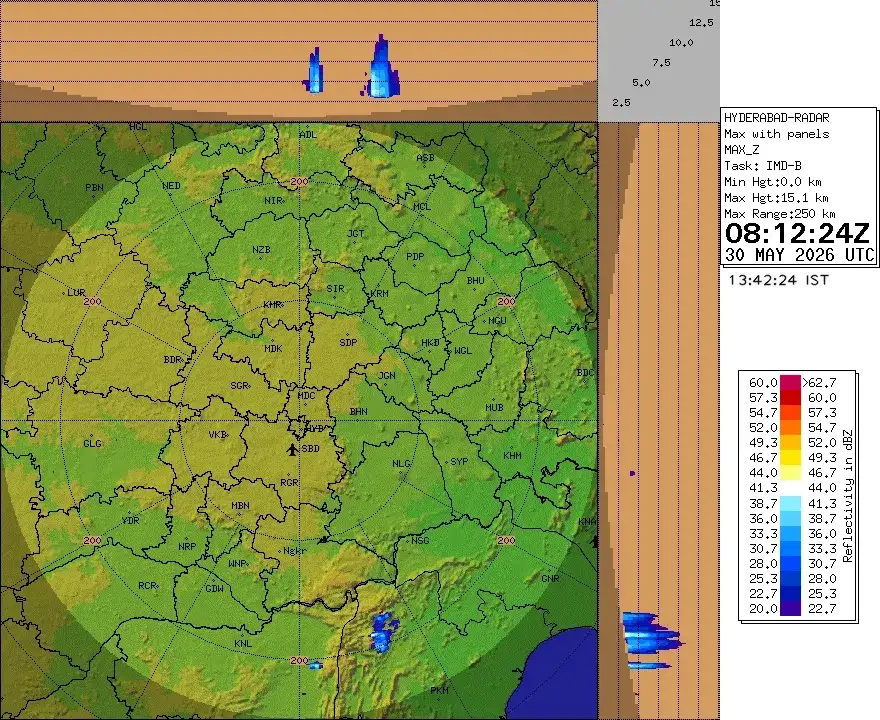Click the JGT station label

click(356, 233)
